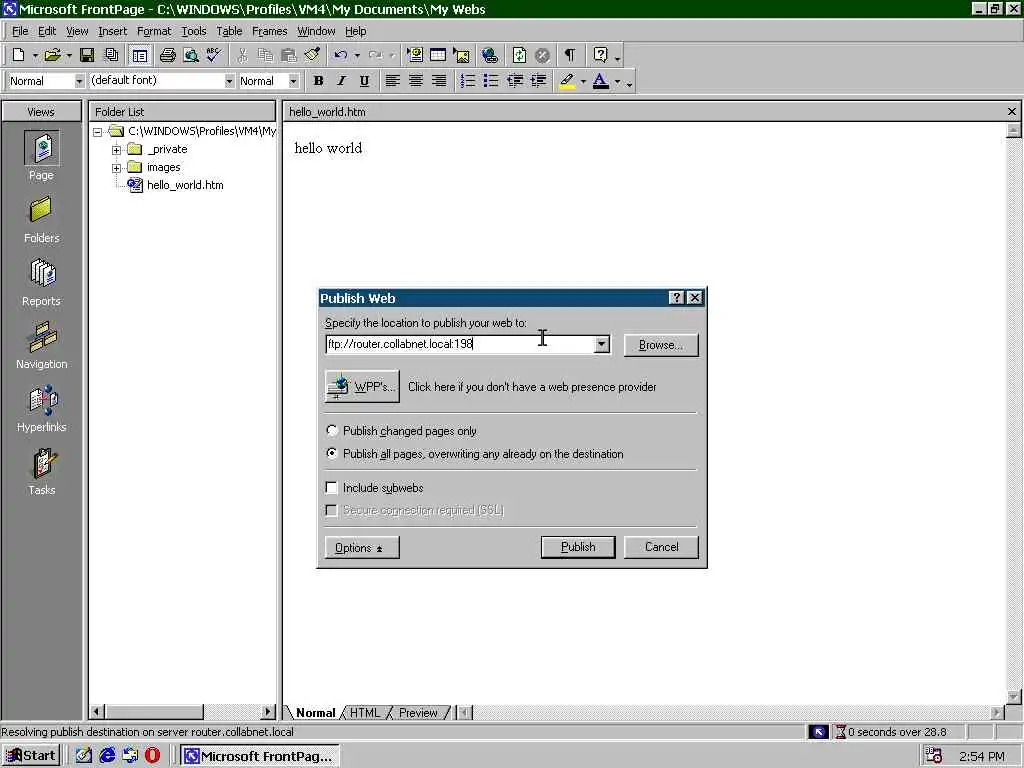
Task: Click the Print toolbar icon
Action: (x=167, y=56)
